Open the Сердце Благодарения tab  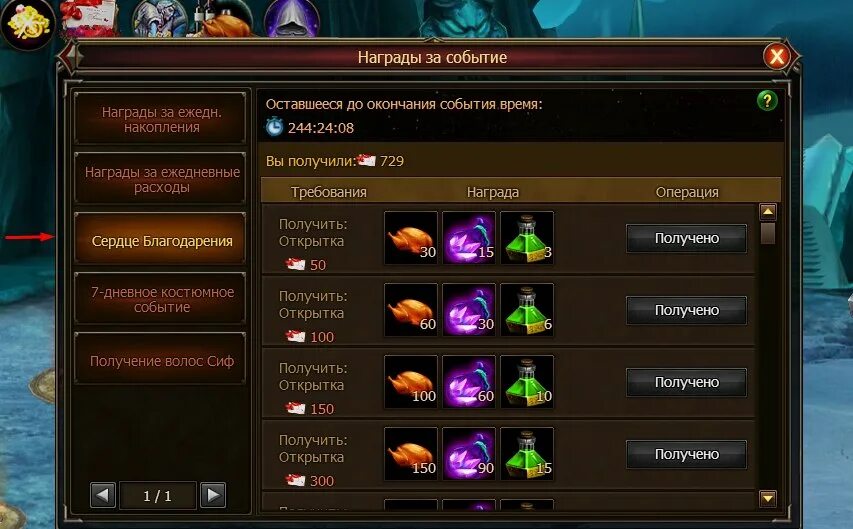161,239
